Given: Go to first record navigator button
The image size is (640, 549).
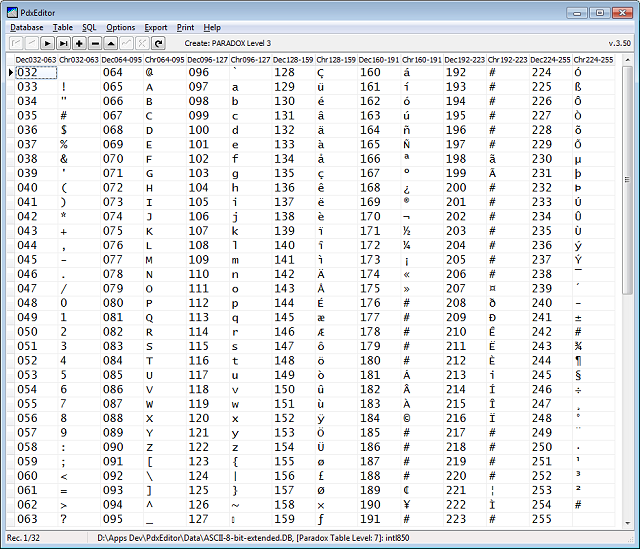Looking at the screenshot, I should coord(16,43).
